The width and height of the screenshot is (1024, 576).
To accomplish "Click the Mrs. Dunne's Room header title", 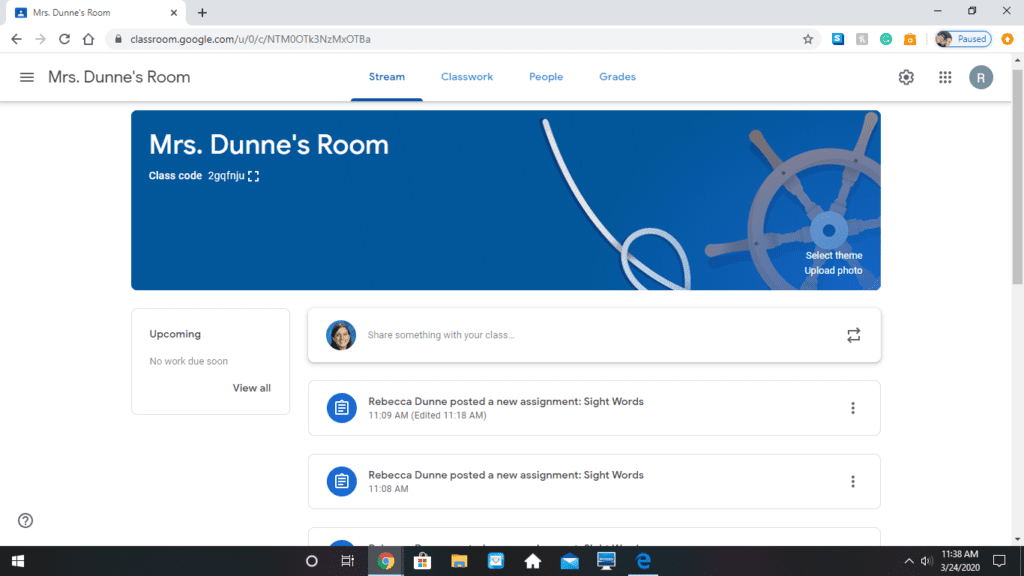I will coord(119,77).
